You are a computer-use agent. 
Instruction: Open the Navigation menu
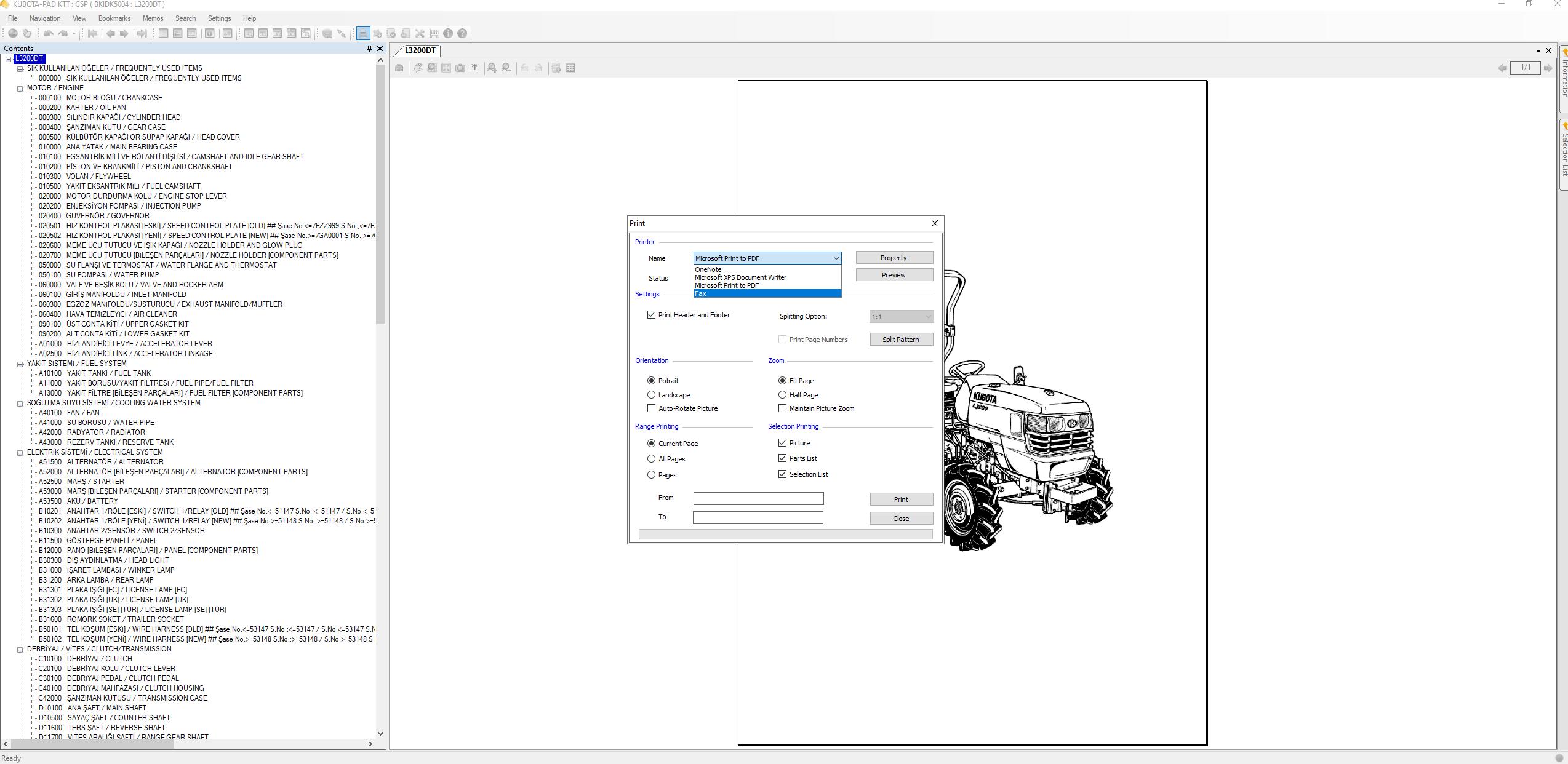(x=45, y=18)
